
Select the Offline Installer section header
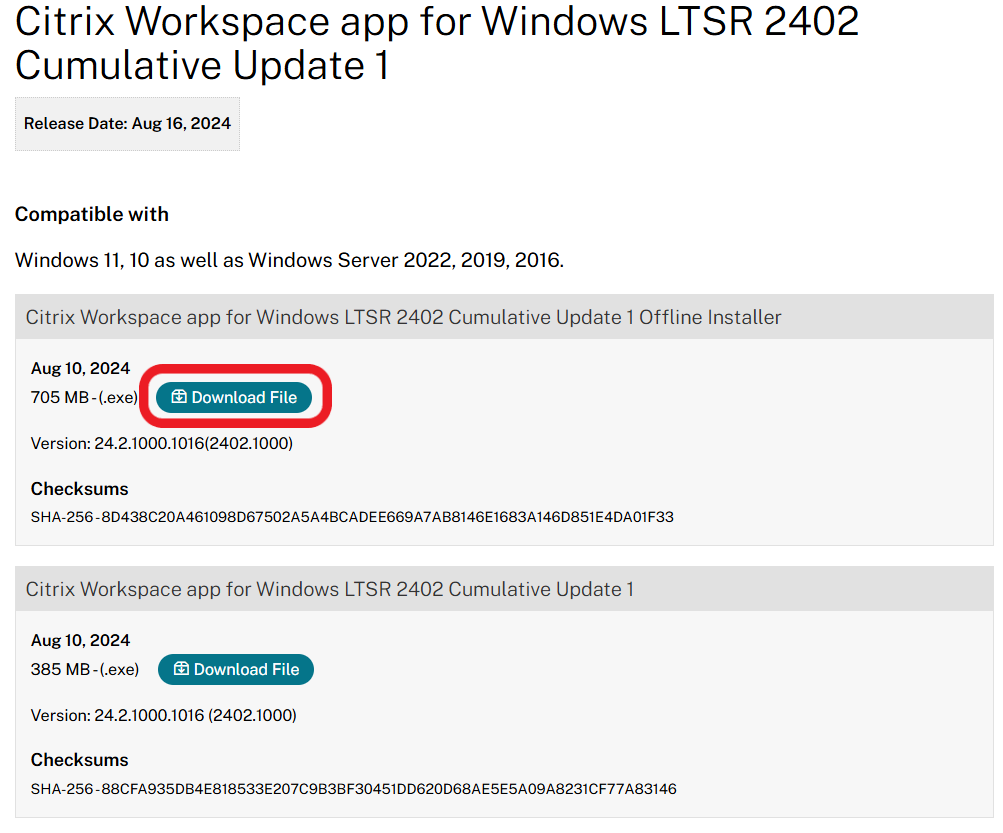pyautogui.click(x=504, y=317)
